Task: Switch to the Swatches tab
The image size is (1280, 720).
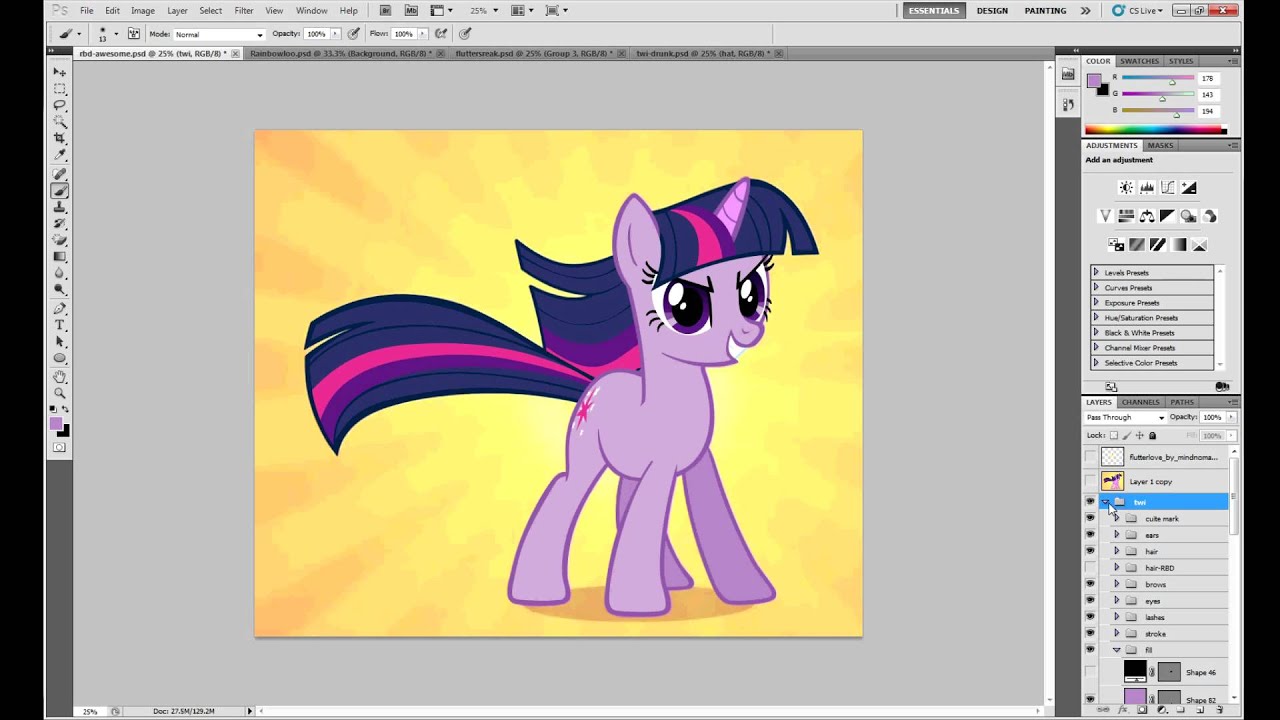Action: pyautogui.click(x=1139, y=61)
